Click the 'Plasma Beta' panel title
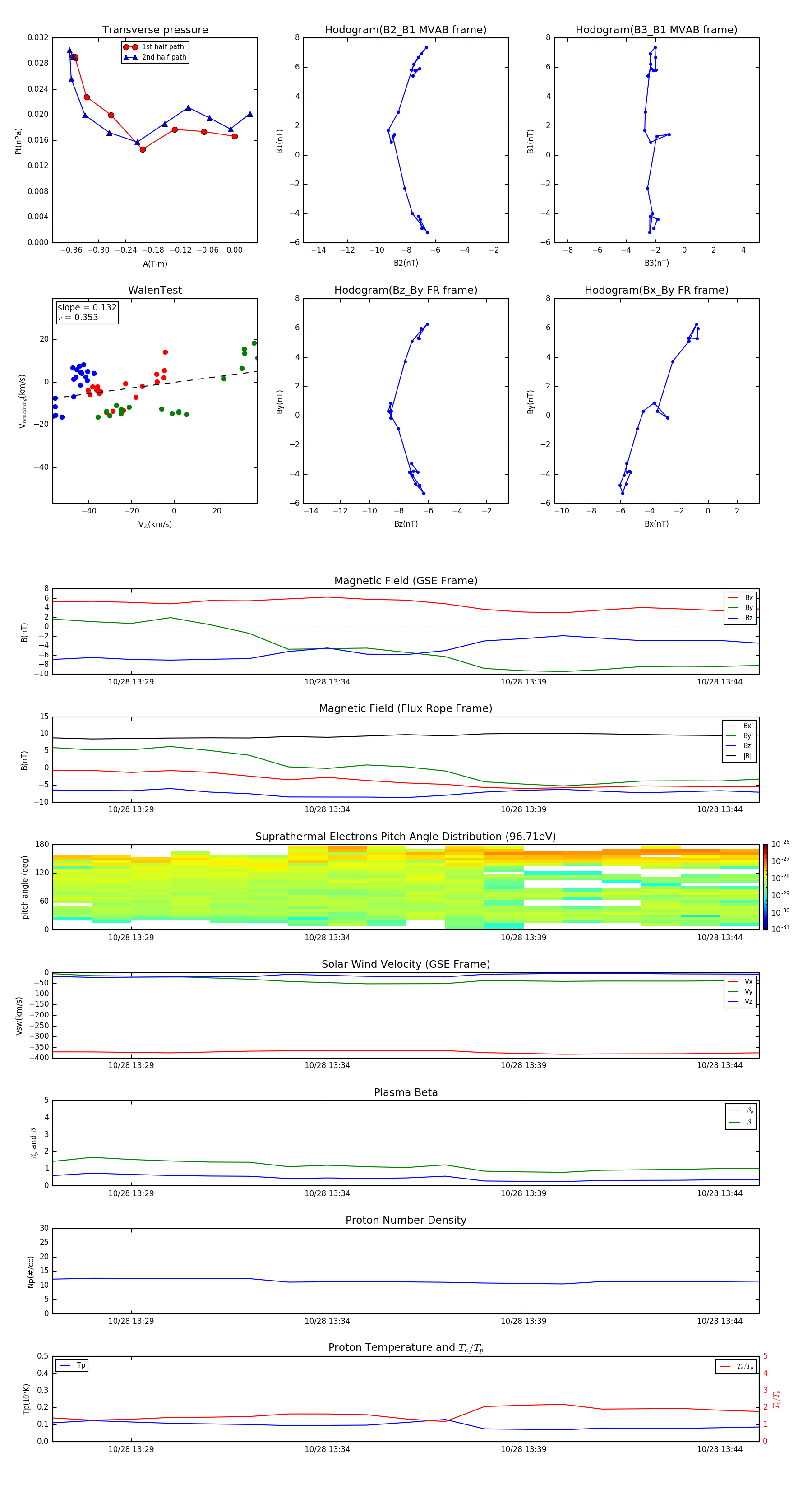Image resolution: width=812 pixels, height=1489 pixels. pos(406,1093)
